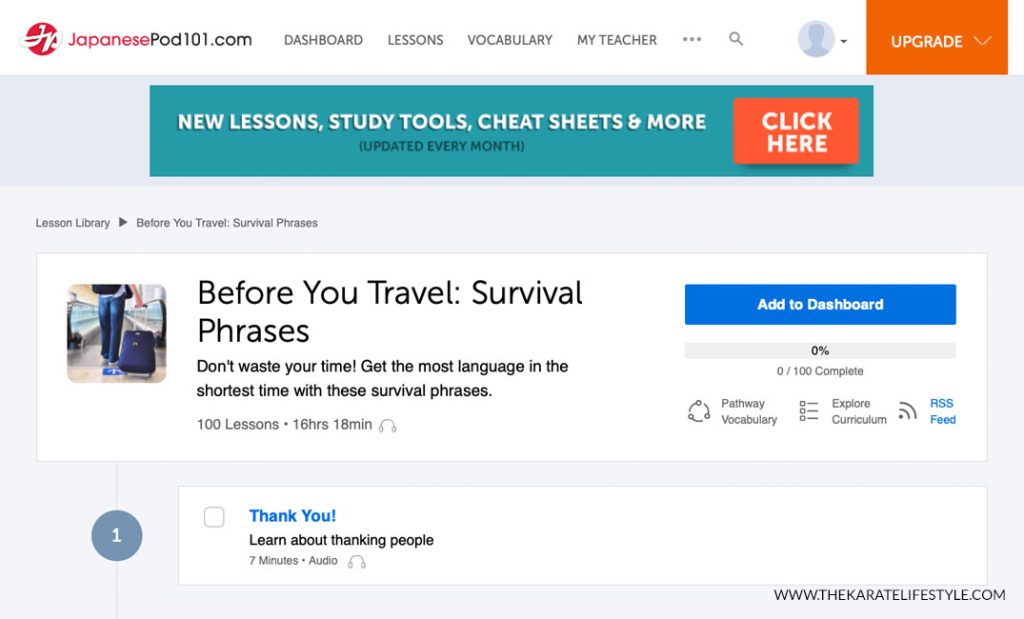Image resolution: width=1024 pixels, height=619 pixels.
Task: Expand the three-dots more menu
Action: point(692,39)
